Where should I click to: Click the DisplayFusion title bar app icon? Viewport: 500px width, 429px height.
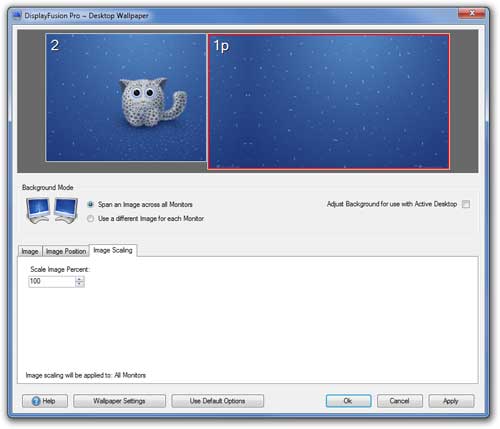(x=17, y=16)
